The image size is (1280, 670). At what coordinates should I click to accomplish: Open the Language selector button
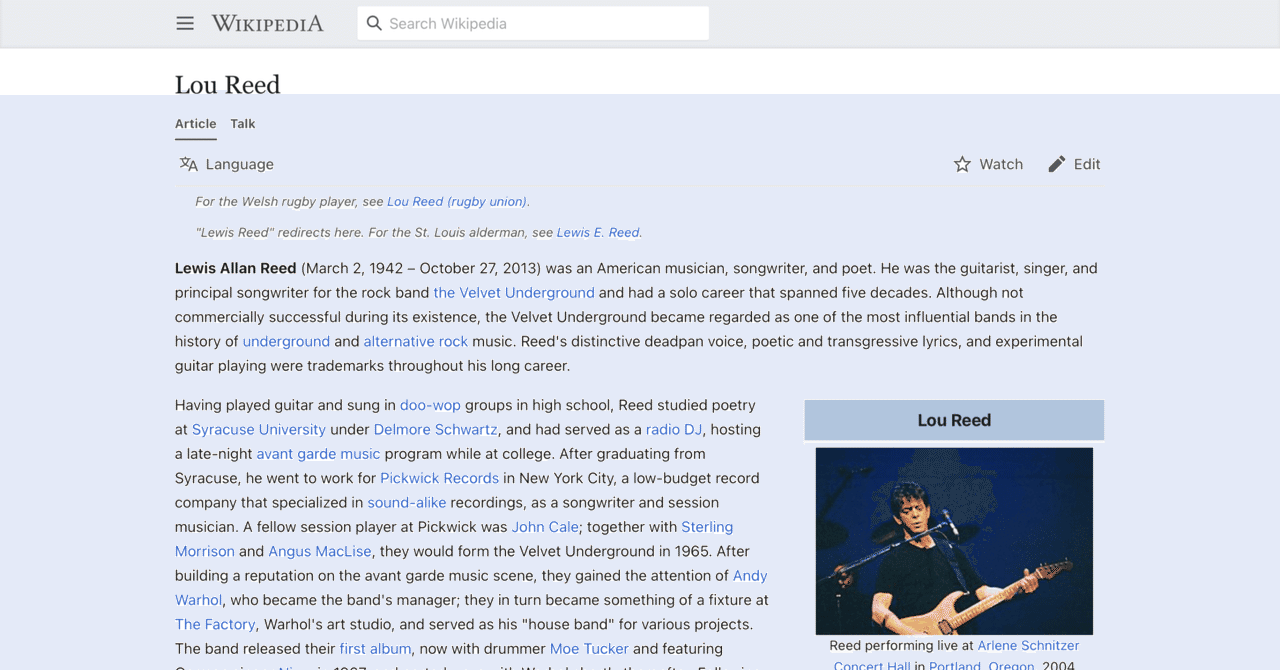click(x=226, y=164)
